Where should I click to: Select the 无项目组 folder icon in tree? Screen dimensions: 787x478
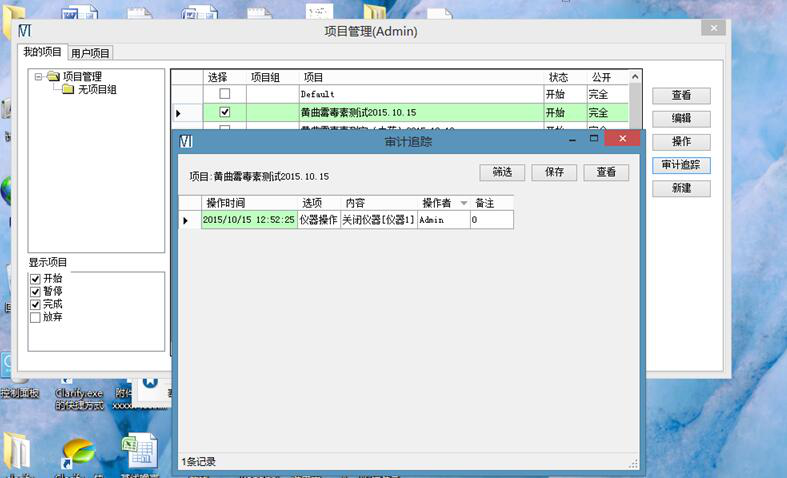pos(68,90)
